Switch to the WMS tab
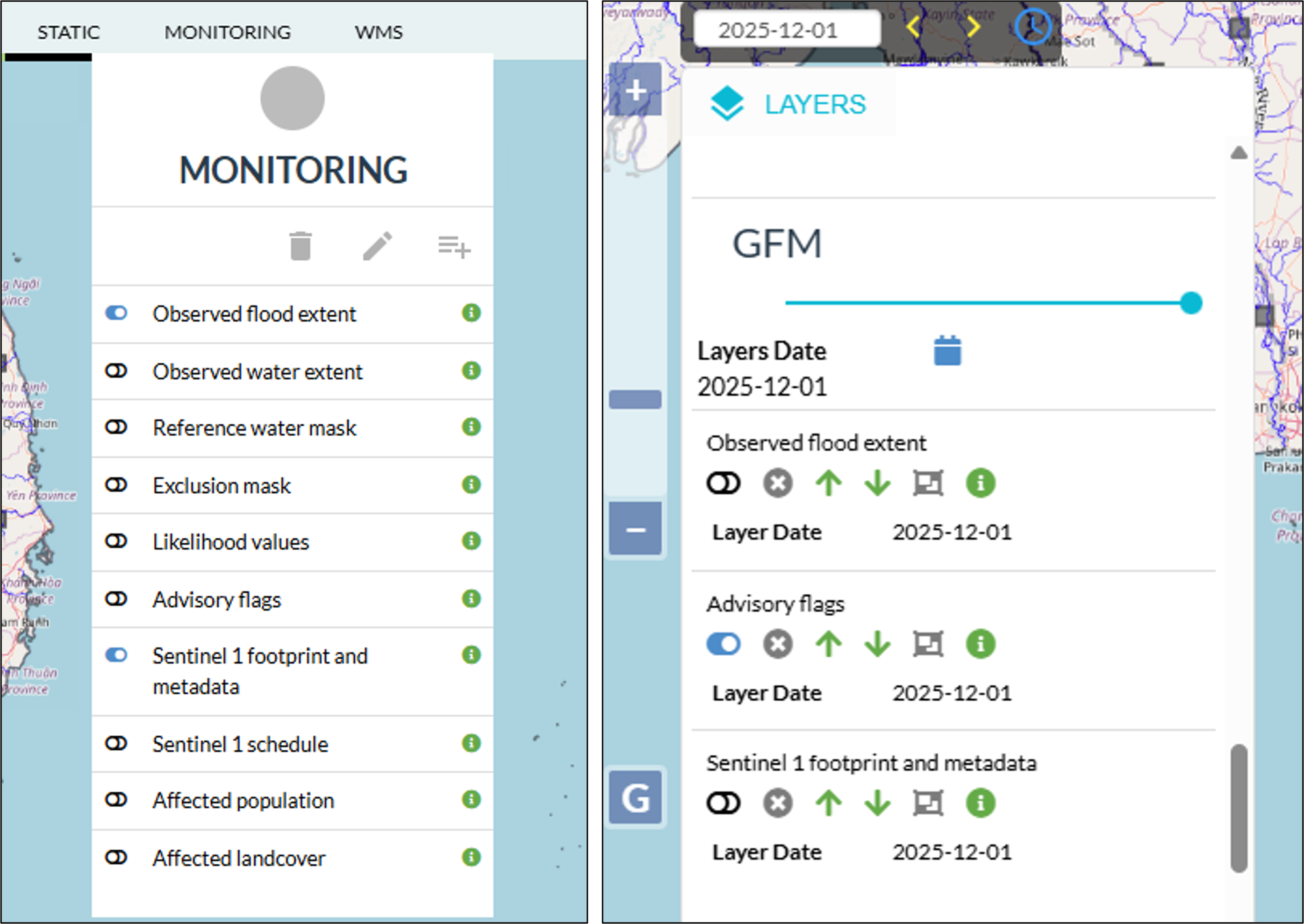 click(x=379, y=32)
